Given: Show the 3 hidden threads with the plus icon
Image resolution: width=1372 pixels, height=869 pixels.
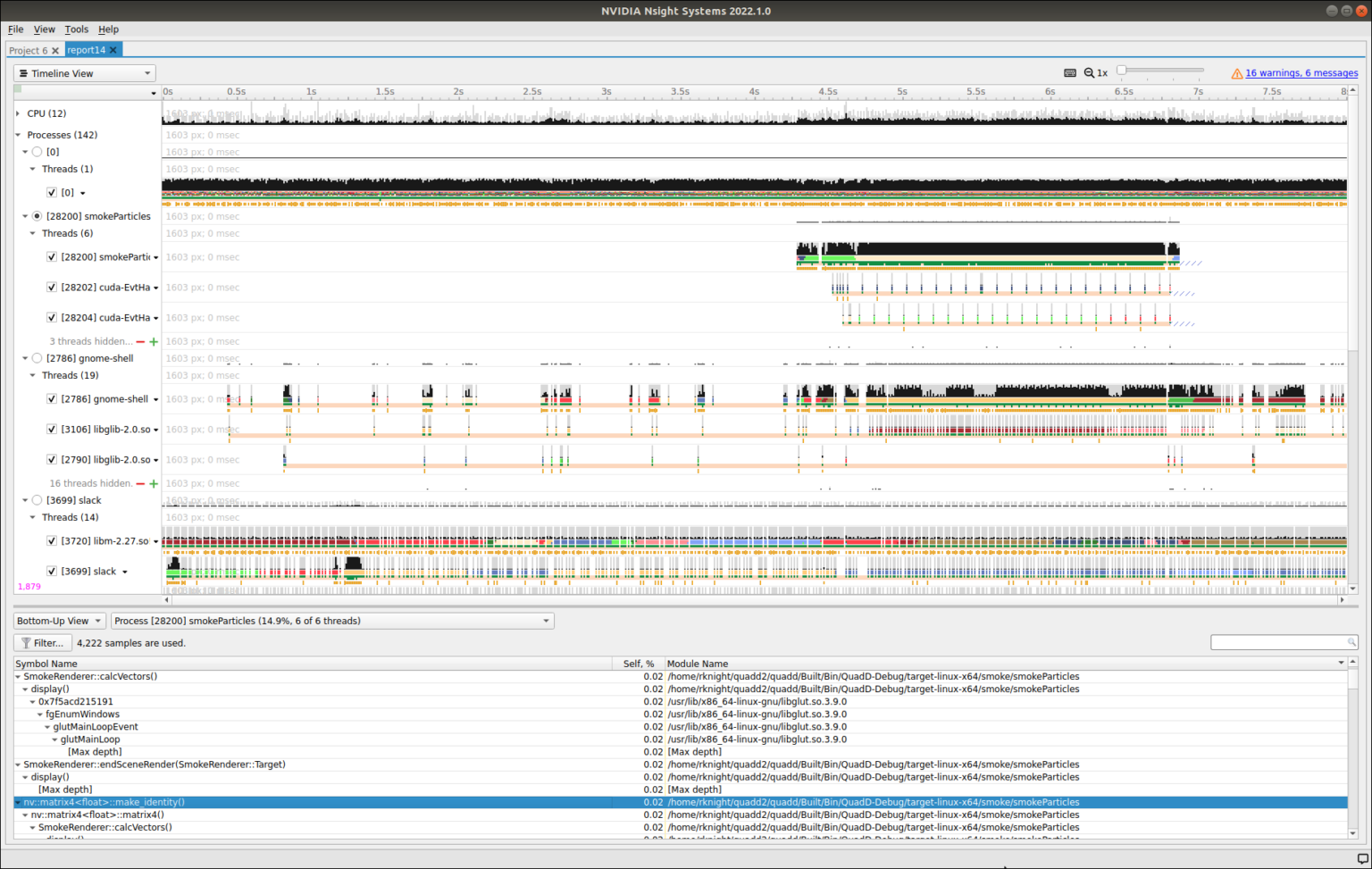Looking at the screenshot, I should (153, 341).
